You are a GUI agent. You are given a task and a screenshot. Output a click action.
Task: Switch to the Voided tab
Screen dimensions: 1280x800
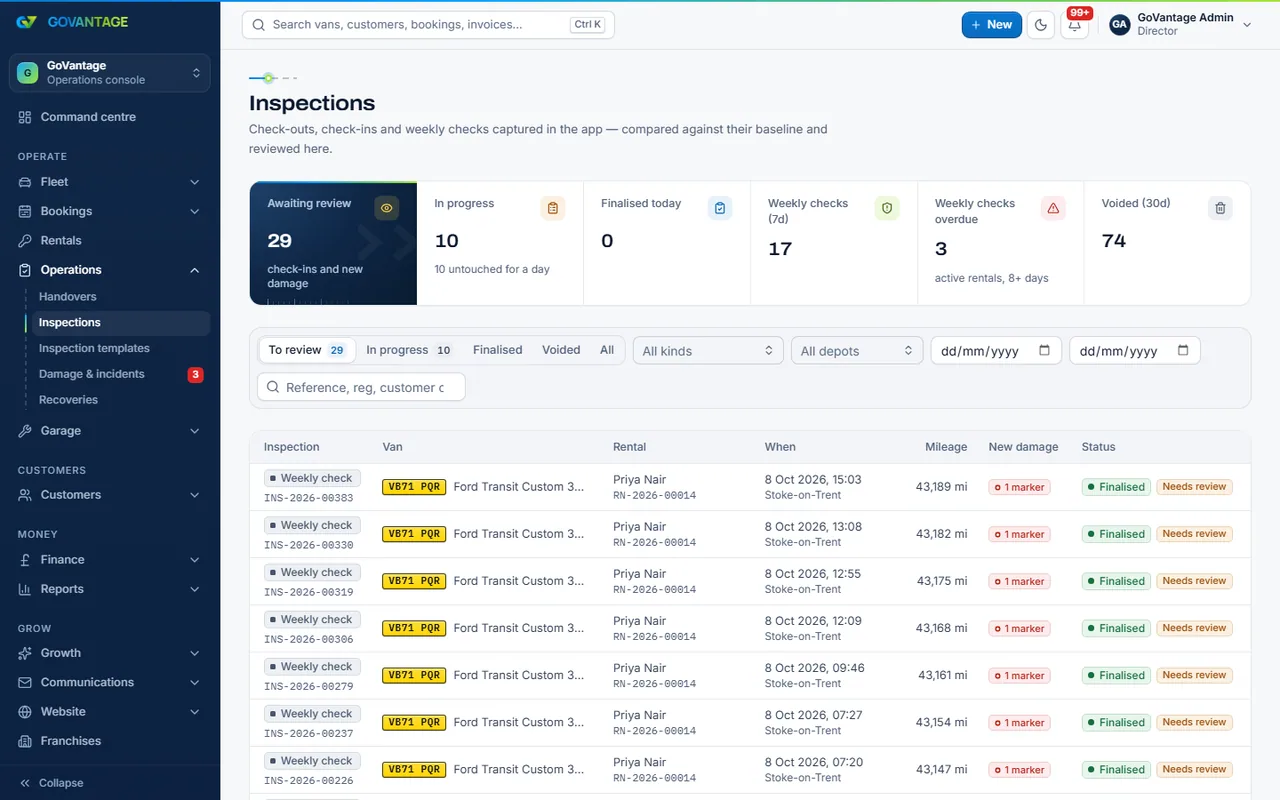561,350
